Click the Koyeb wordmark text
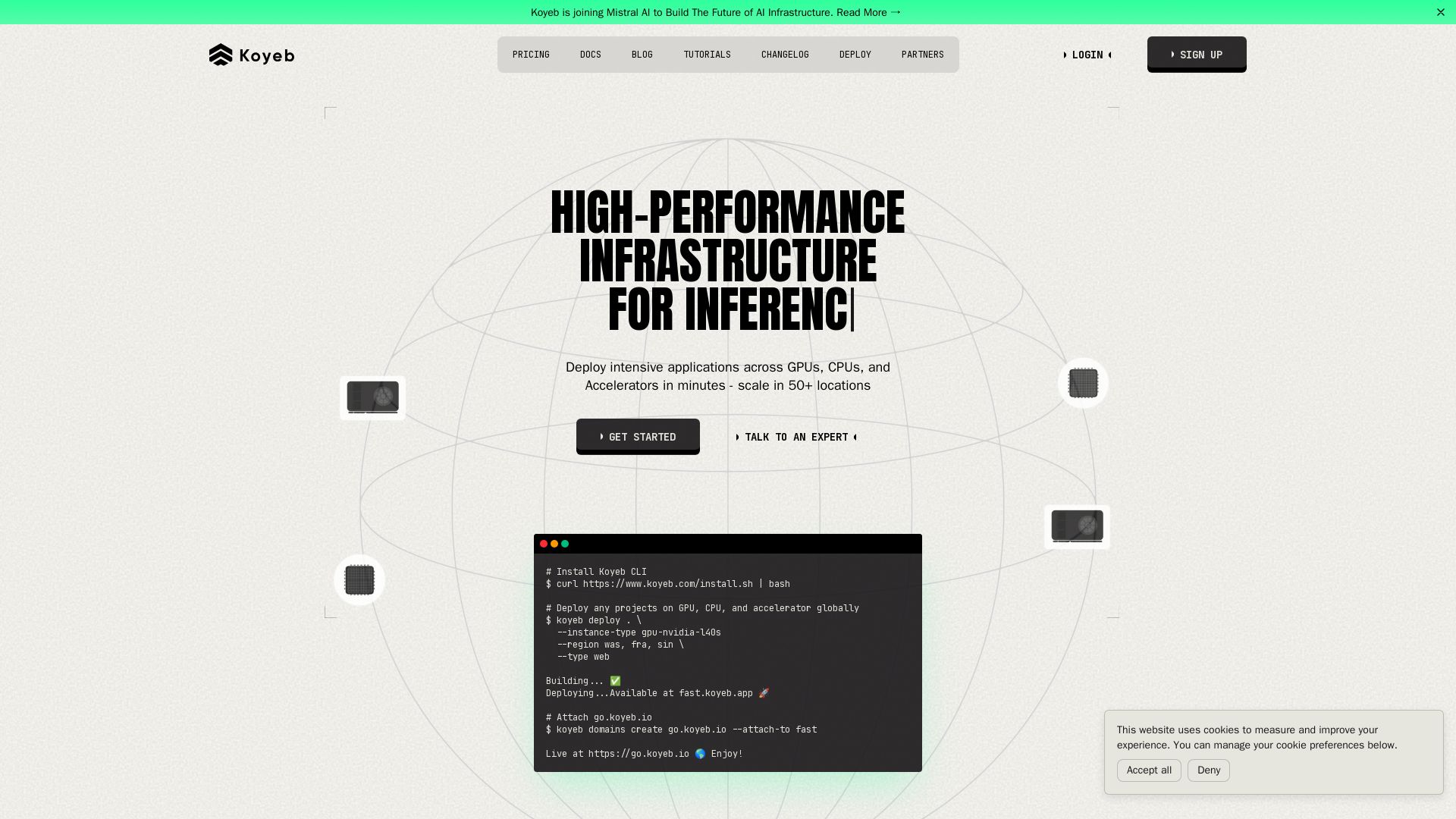 (267, 55)
